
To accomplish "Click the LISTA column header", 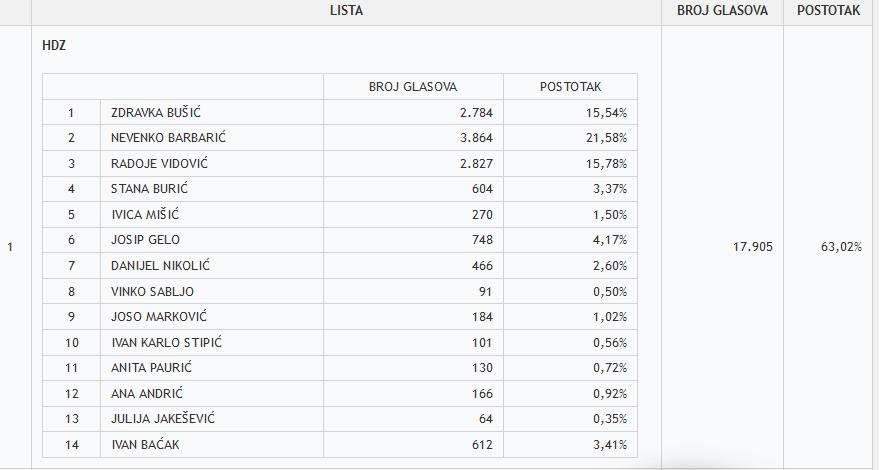I will [346, 11].
